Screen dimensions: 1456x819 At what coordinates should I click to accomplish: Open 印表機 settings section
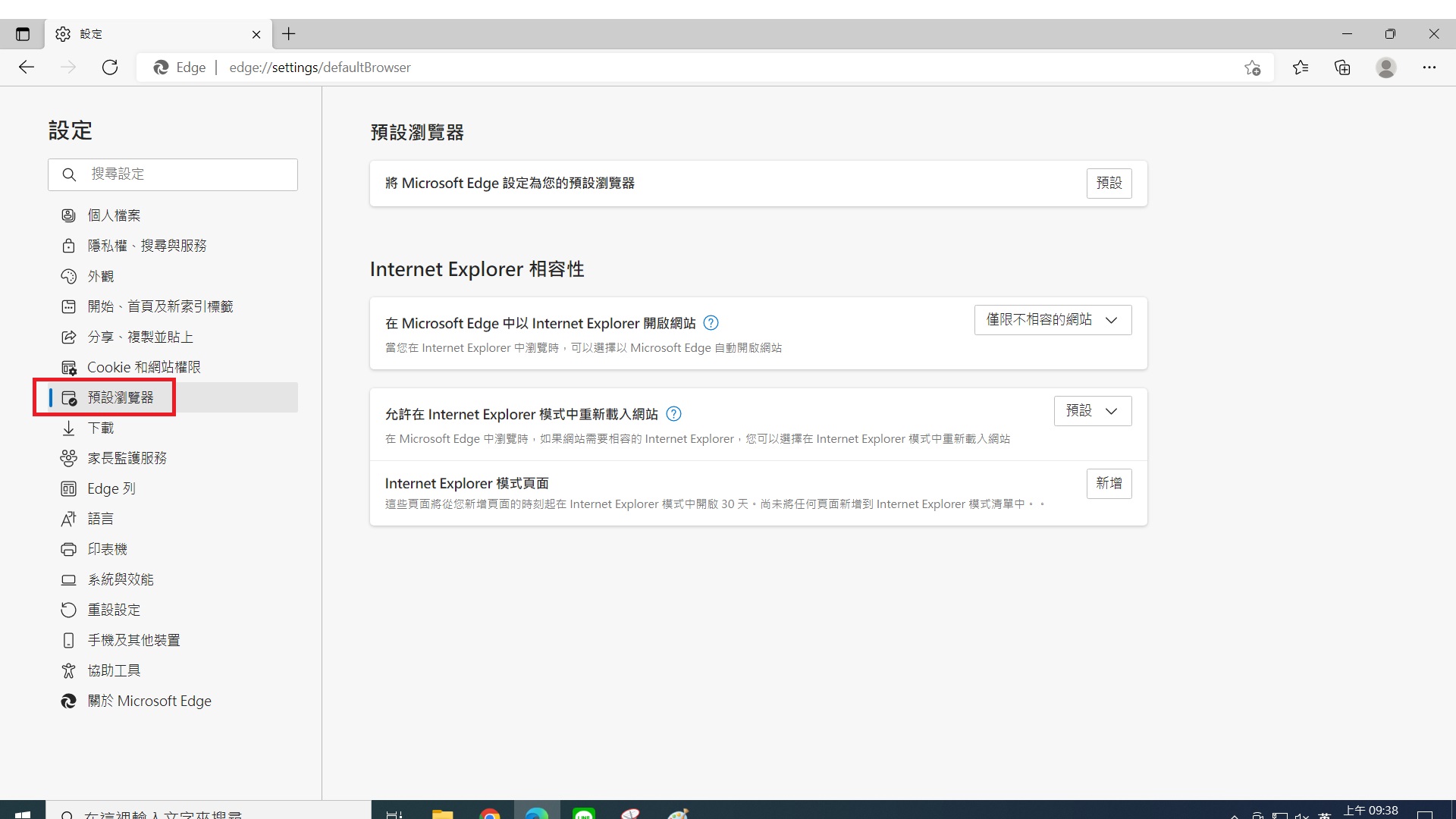click(173, 549)
